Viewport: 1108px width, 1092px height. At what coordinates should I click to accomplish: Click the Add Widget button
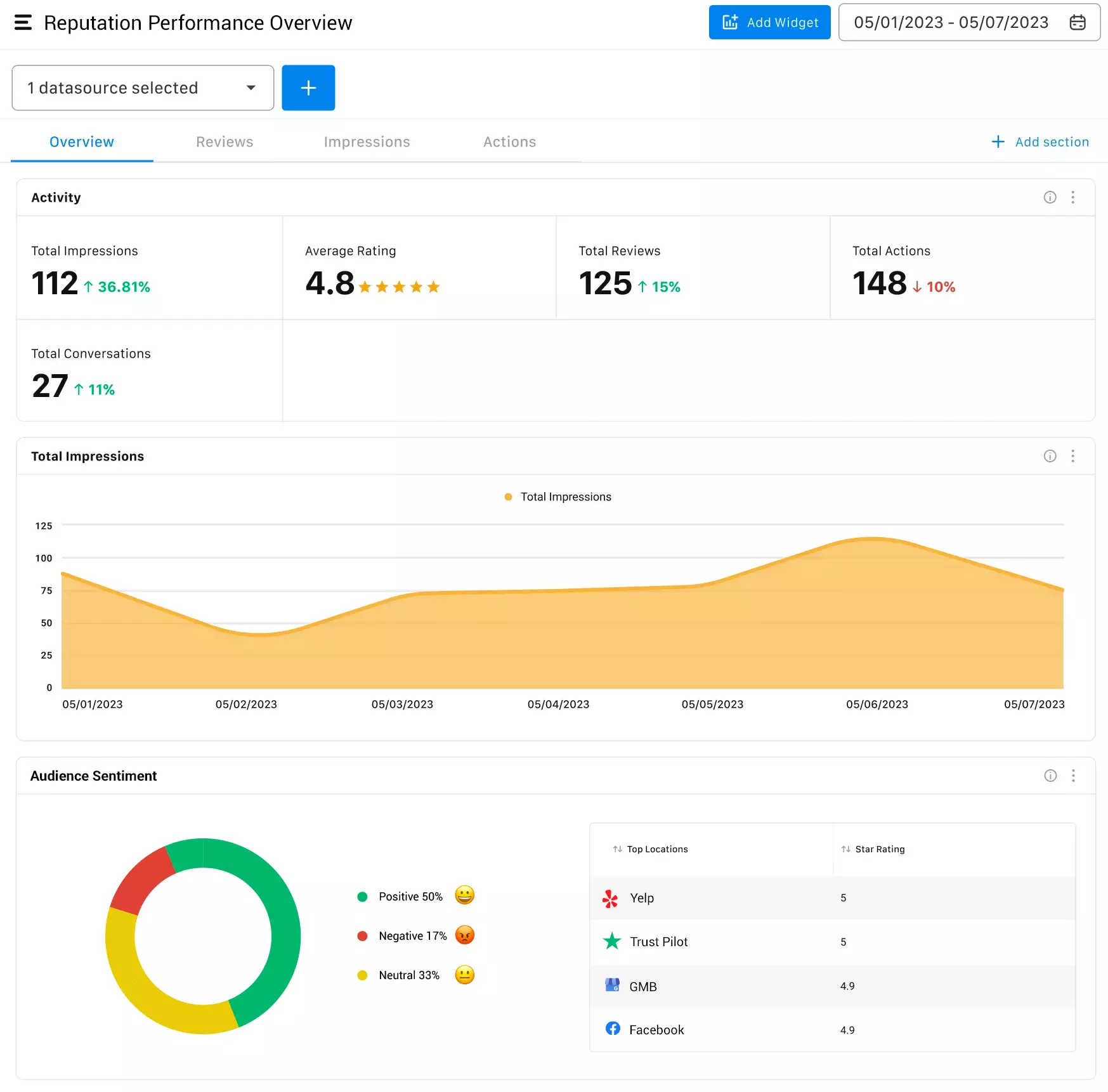point(769,23)
